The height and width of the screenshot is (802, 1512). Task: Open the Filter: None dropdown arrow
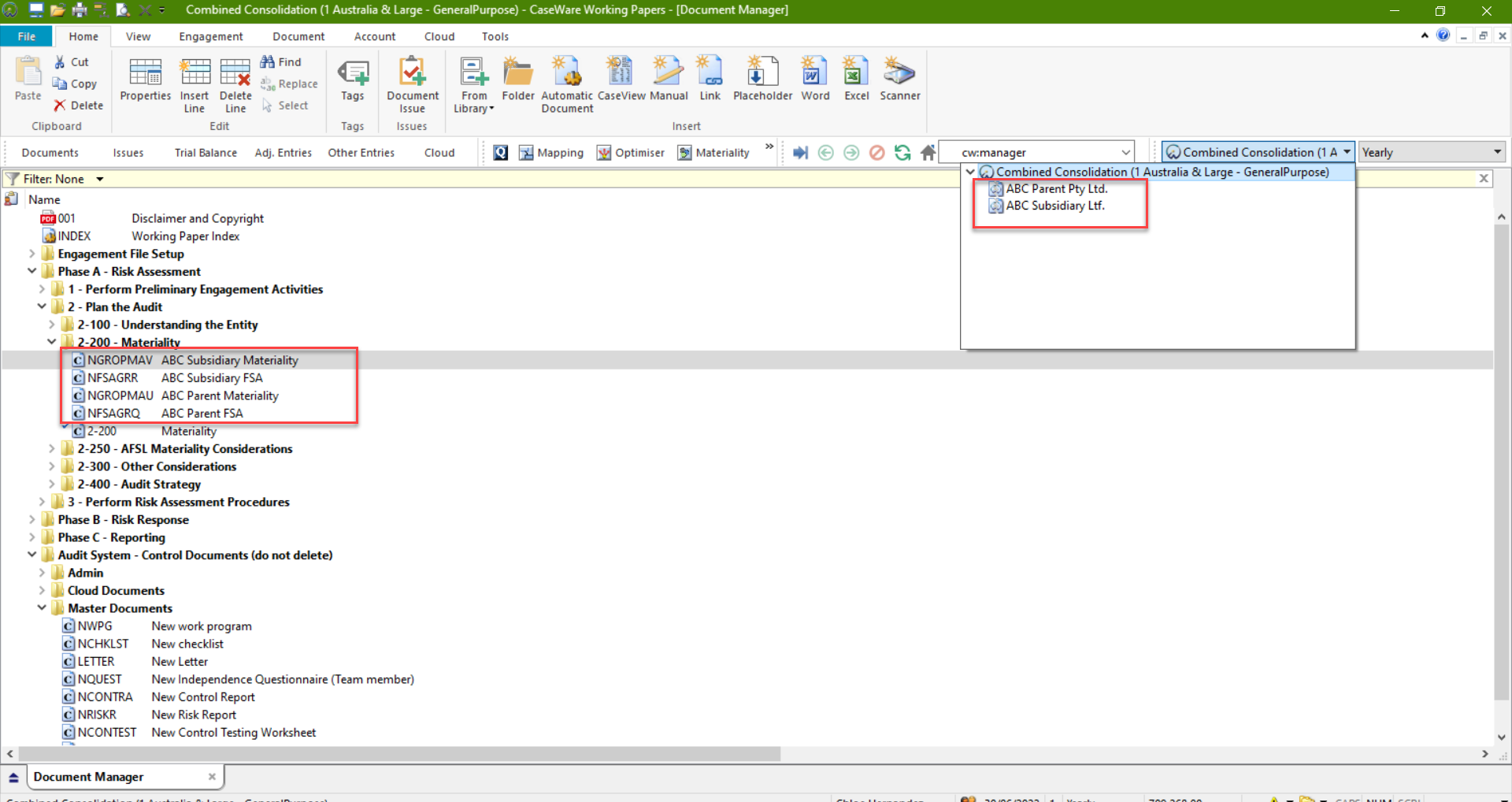100,179
